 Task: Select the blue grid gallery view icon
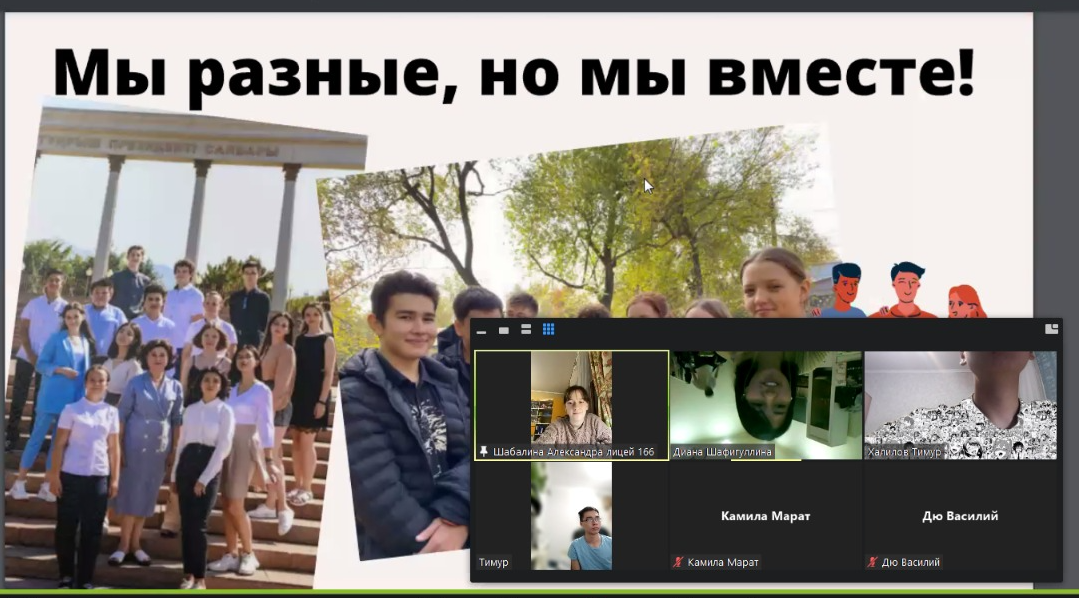(x=548, y=329)
